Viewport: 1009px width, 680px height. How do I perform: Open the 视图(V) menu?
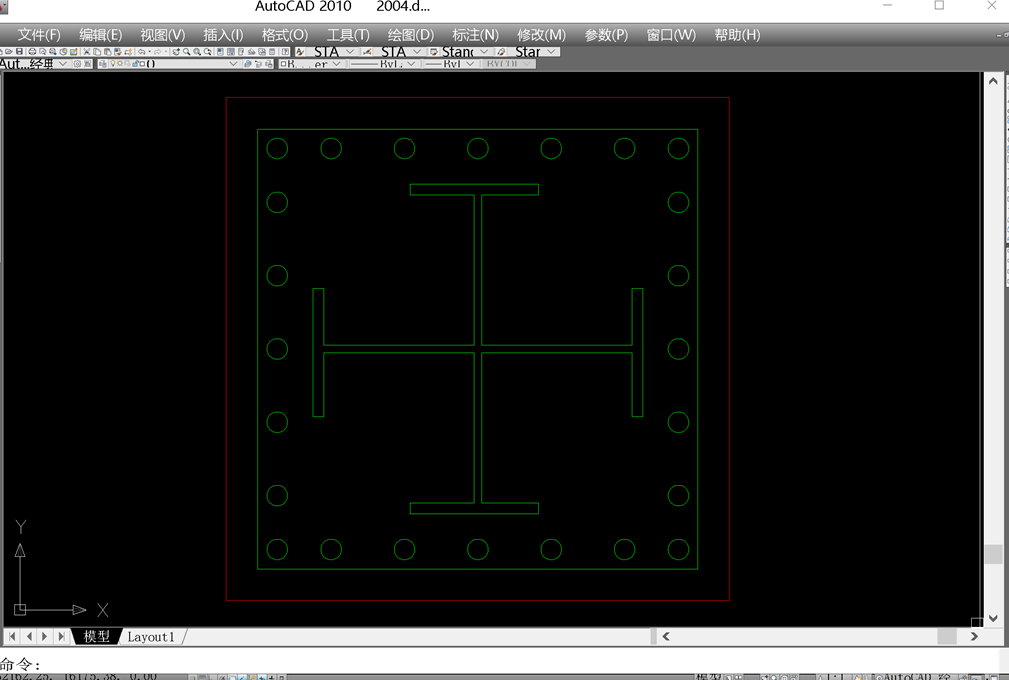(x=163, y=35)
